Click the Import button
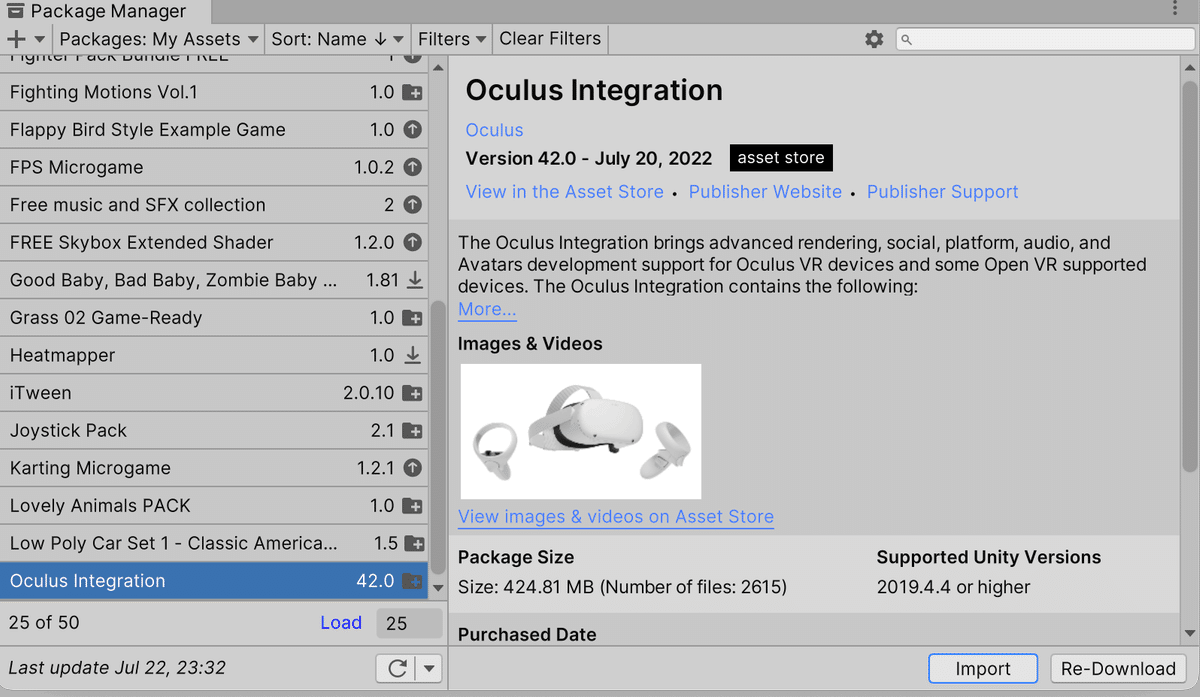1200x697 pixels. pyautogui.click(x=983, y=669)
